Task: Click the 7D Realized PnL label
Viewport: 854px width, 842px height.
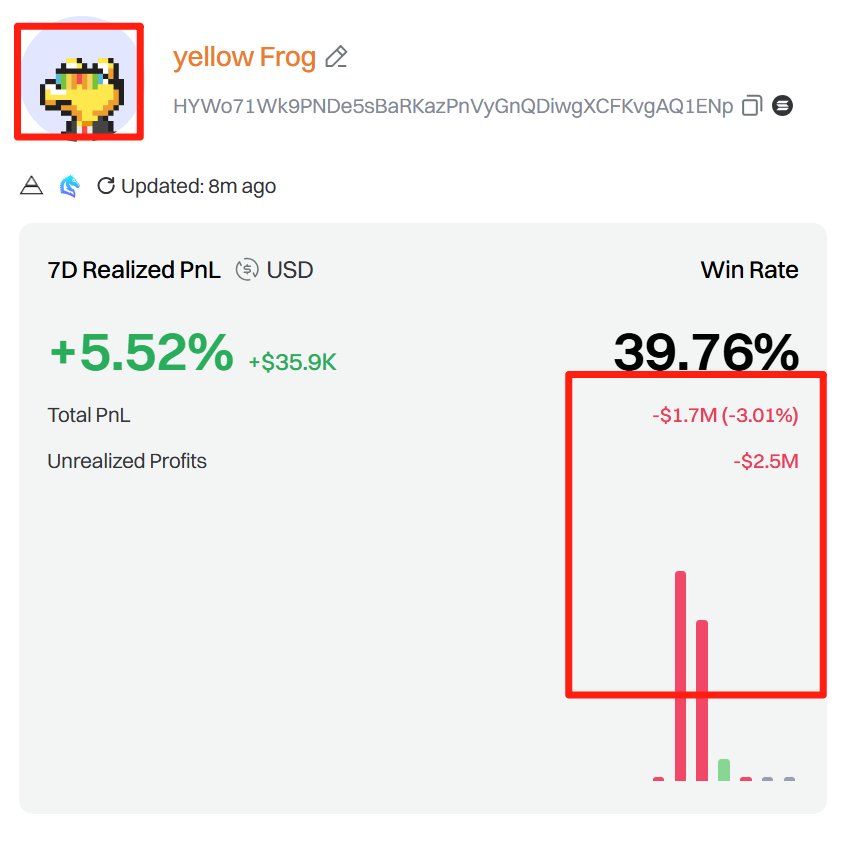Action: 134,270
